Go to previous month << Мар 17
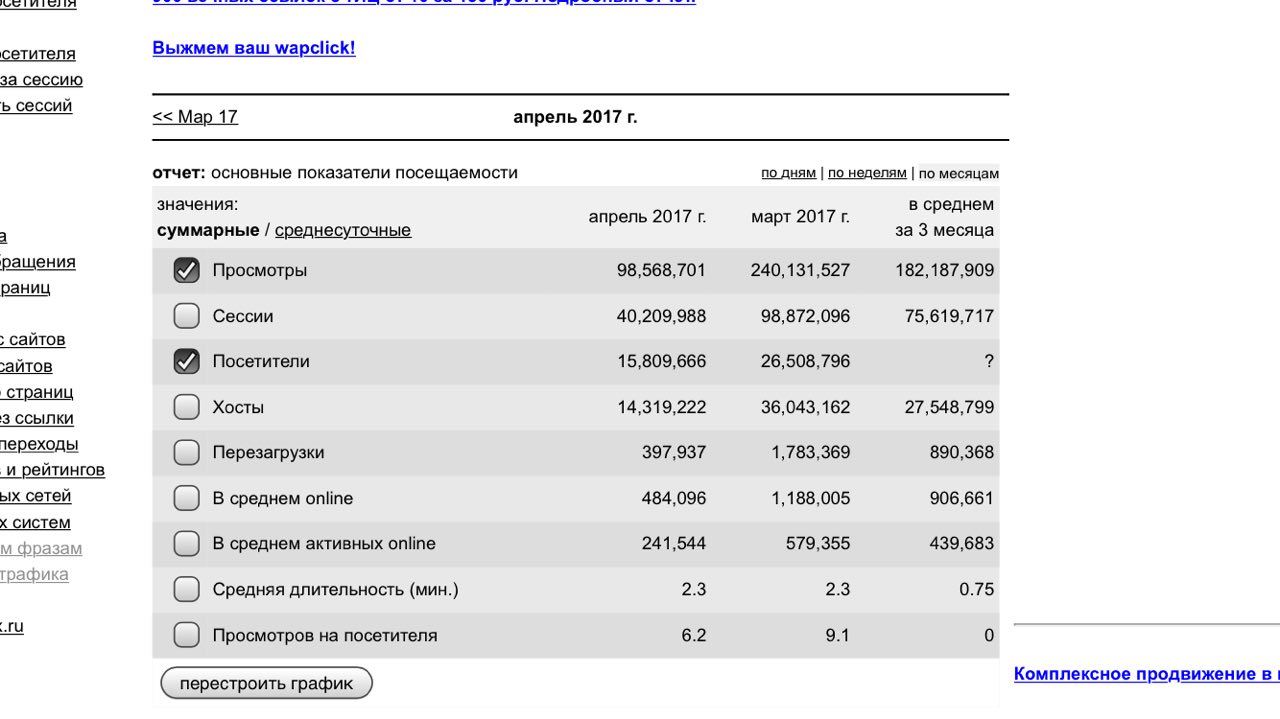This screenshot has width=1280, height=719. 195,117
